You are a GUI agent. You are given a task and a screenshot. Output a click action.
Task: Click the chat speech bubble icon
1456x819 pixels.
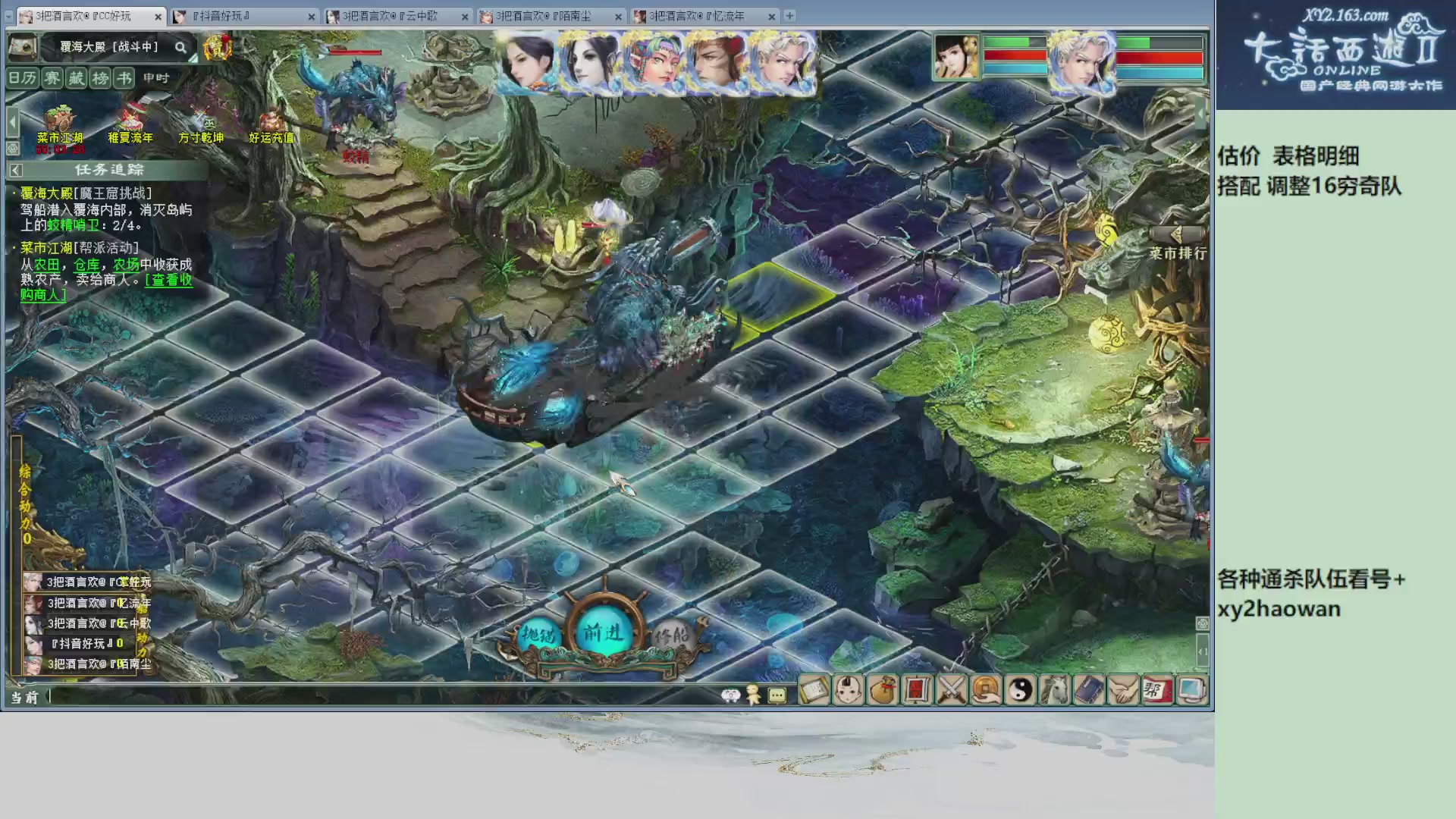tap(777, 695)
